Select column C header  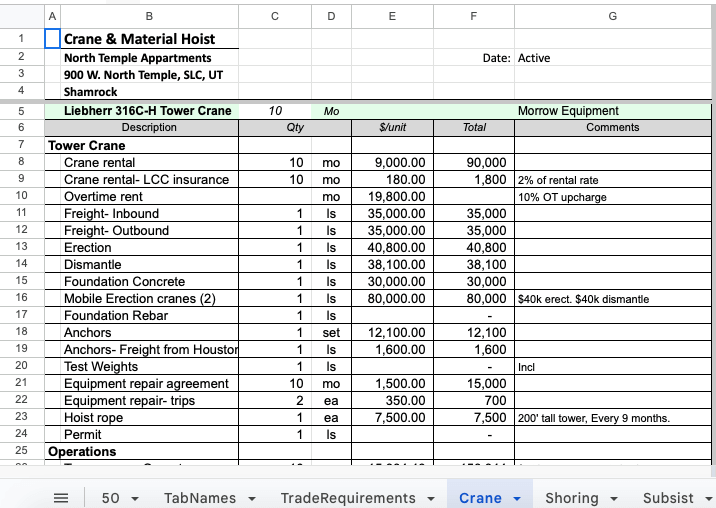pyautogui.click(x=275, y=16)
